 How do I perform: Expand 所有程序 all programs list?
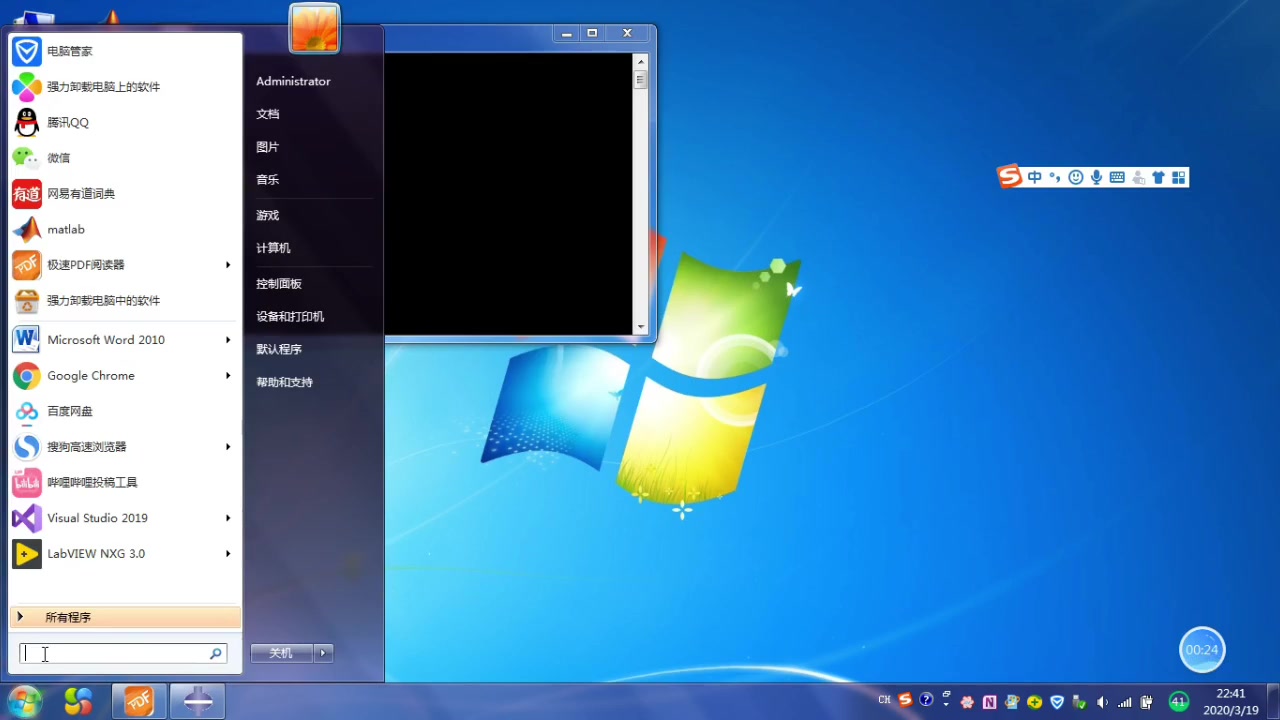click(x=125, y=617)
